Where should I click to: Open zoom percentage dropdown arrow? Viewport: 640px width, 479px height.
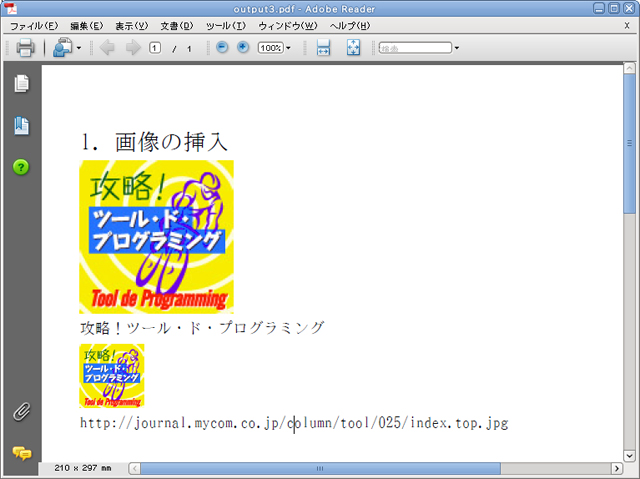tap(289, 48)
